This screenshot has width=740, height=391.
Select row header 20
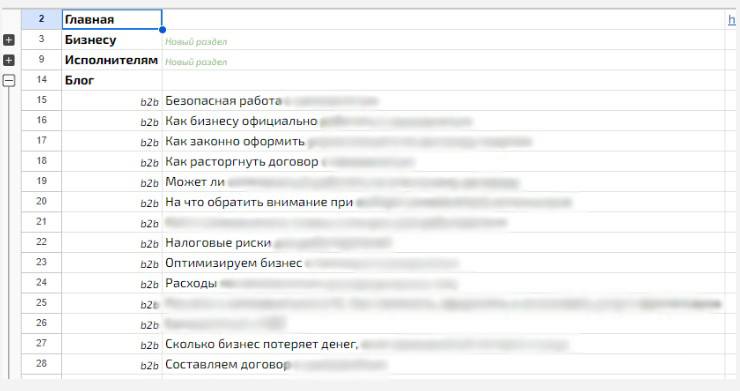(x=42, y=202)
